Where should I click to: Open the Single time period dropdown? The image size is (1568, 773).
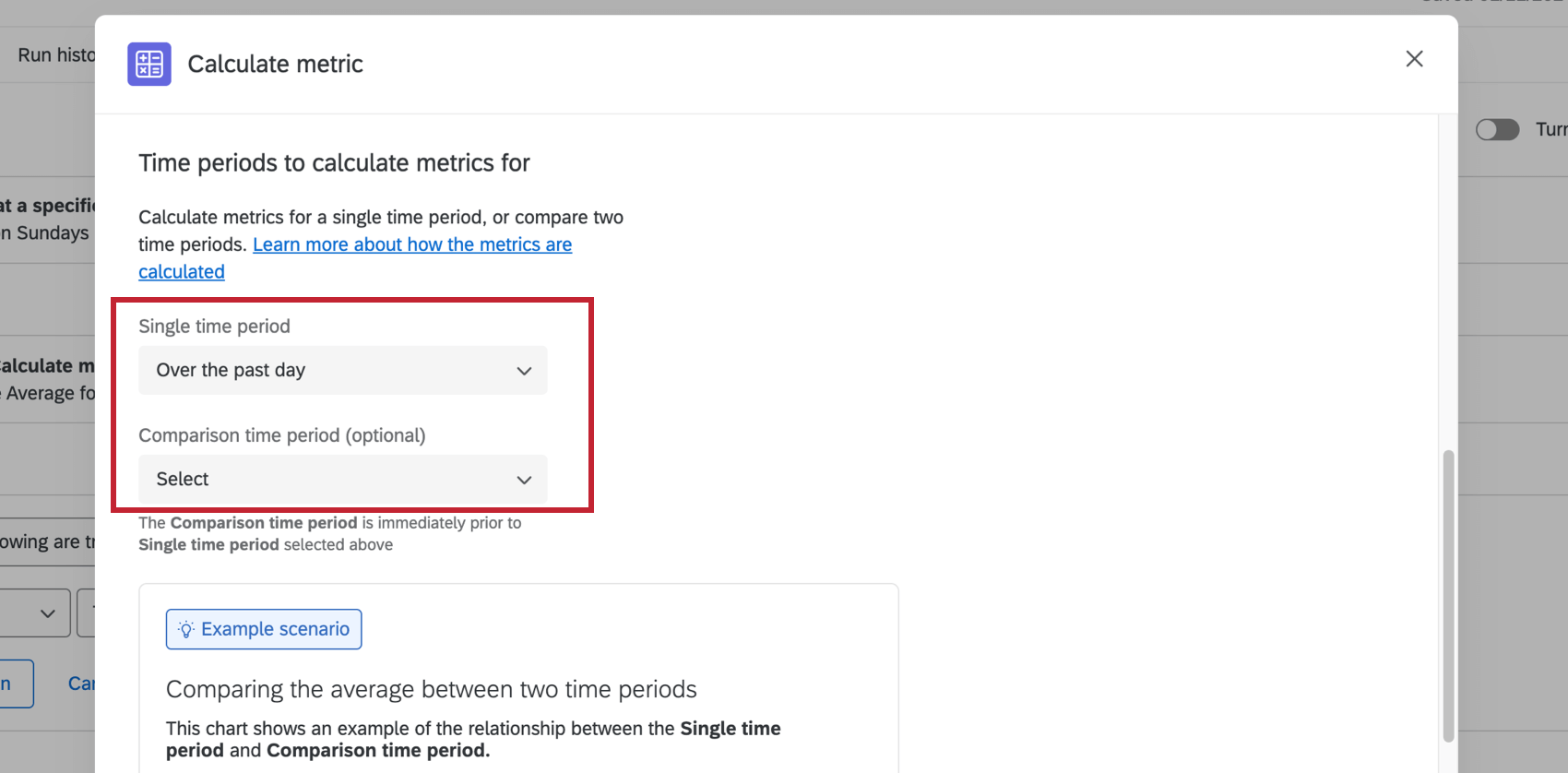342,370
